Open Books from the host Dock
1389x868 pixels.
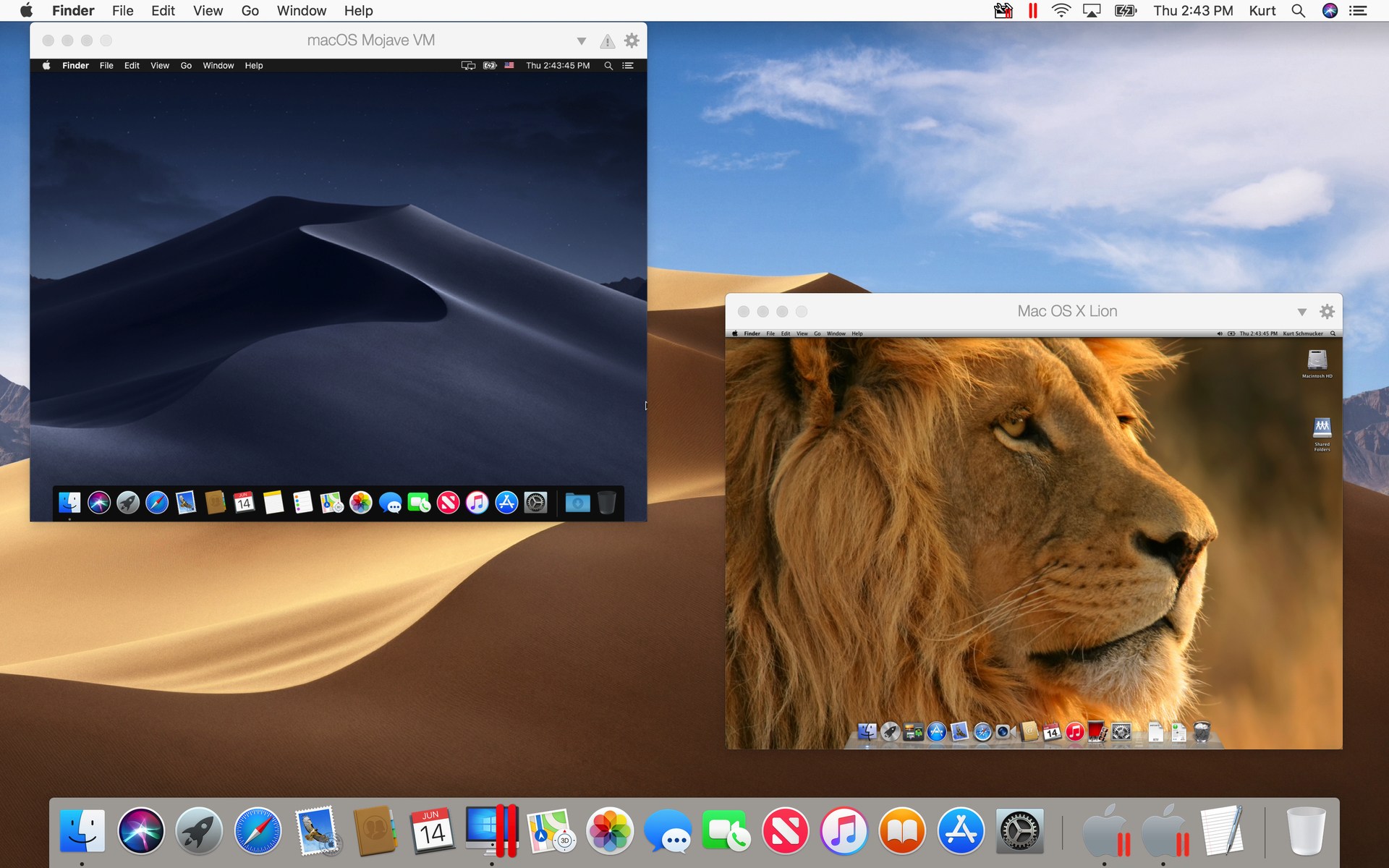(902, 830)
